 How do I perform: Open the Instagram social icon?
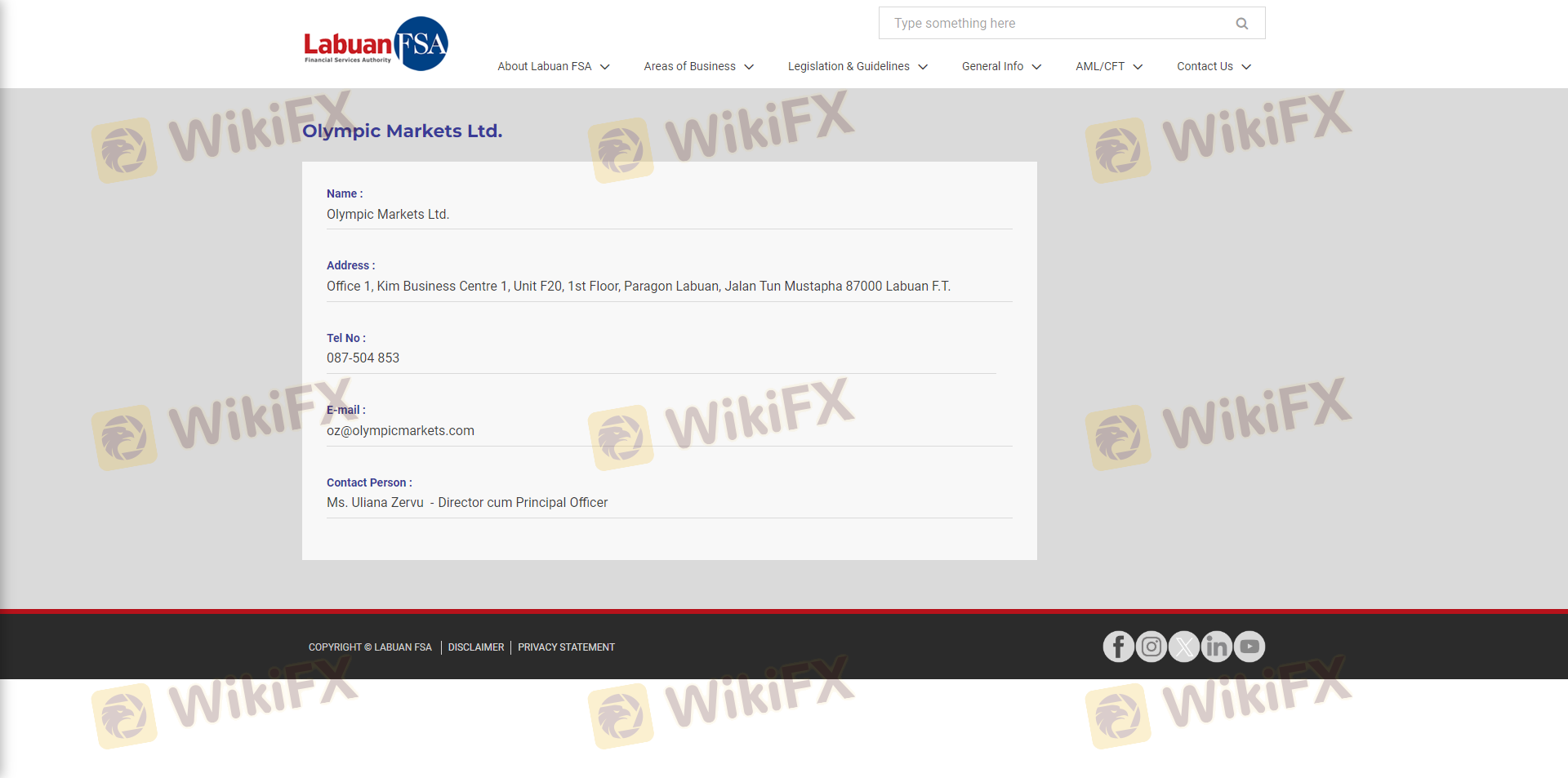pyautogui.click(x=1151, y=647)
